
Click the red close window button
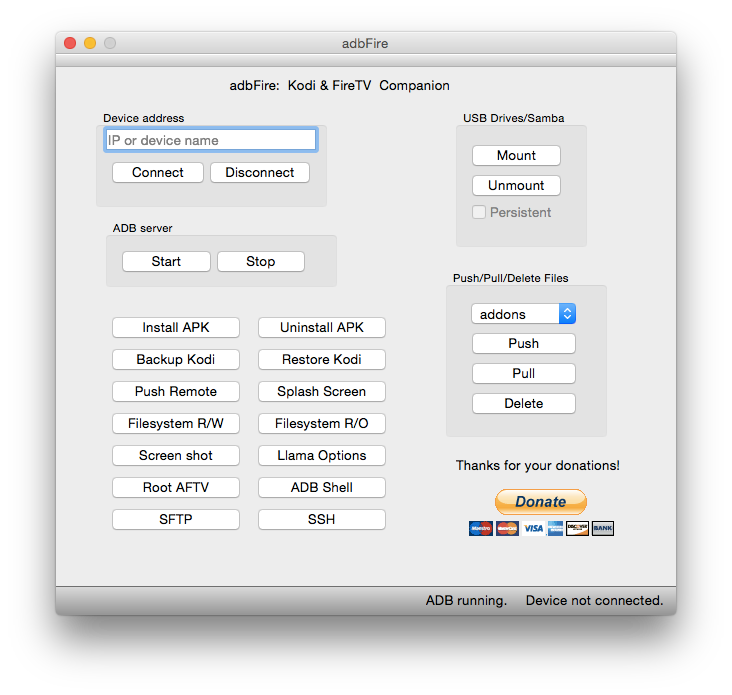tap(70, 43)
